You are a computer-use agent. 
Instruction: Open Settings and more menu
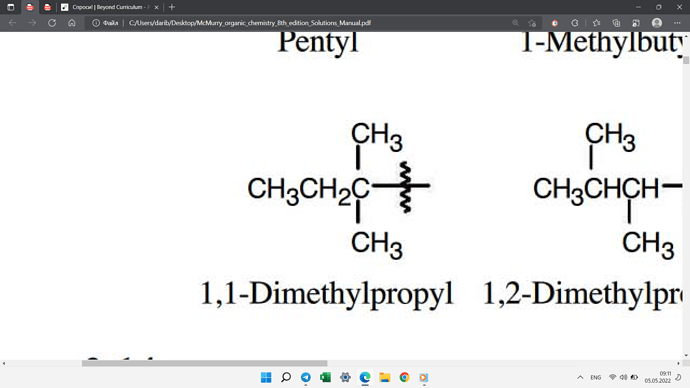tap(677, 23)
